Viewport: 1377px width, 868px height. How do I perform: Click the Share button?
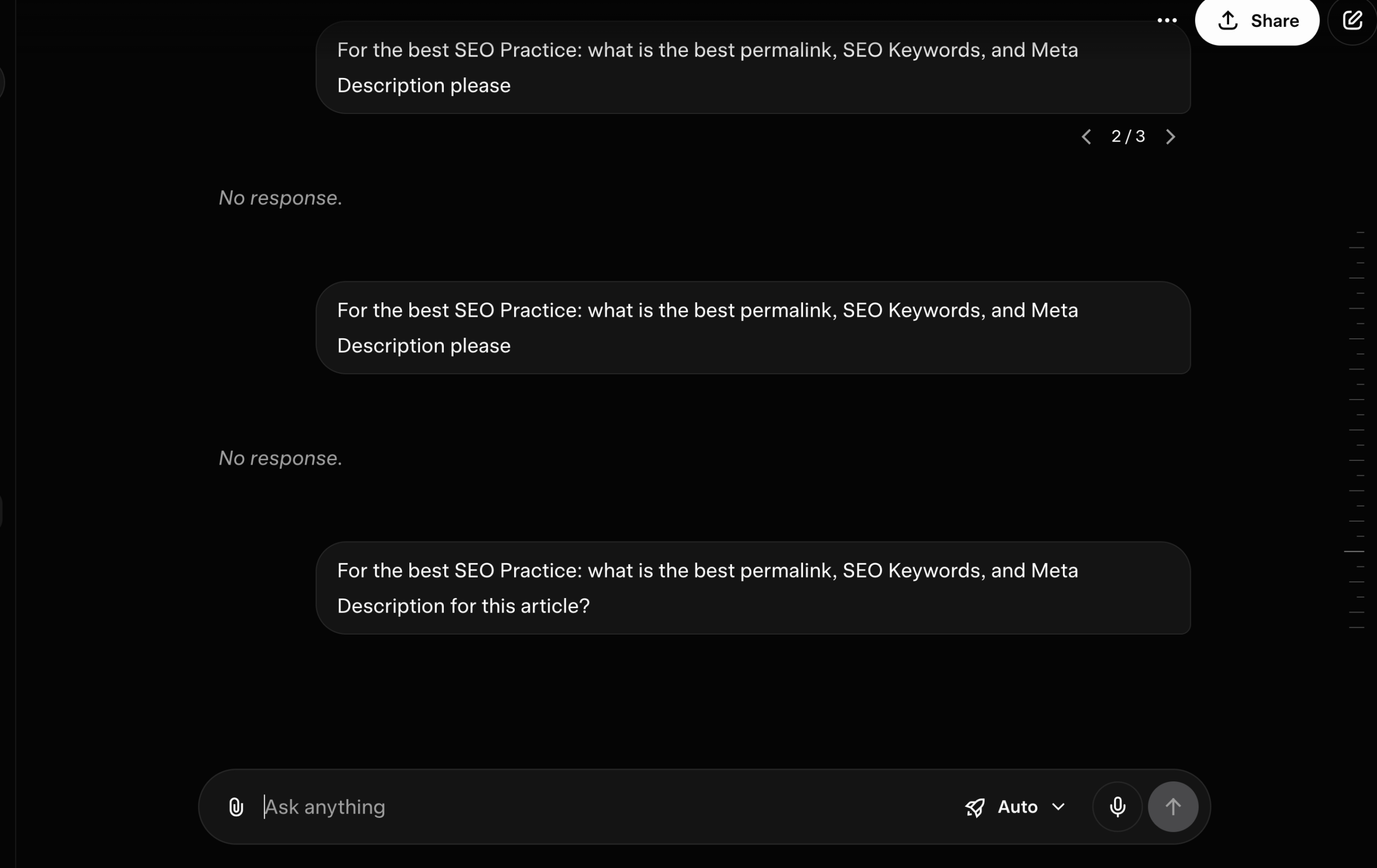coord(1257,21)
